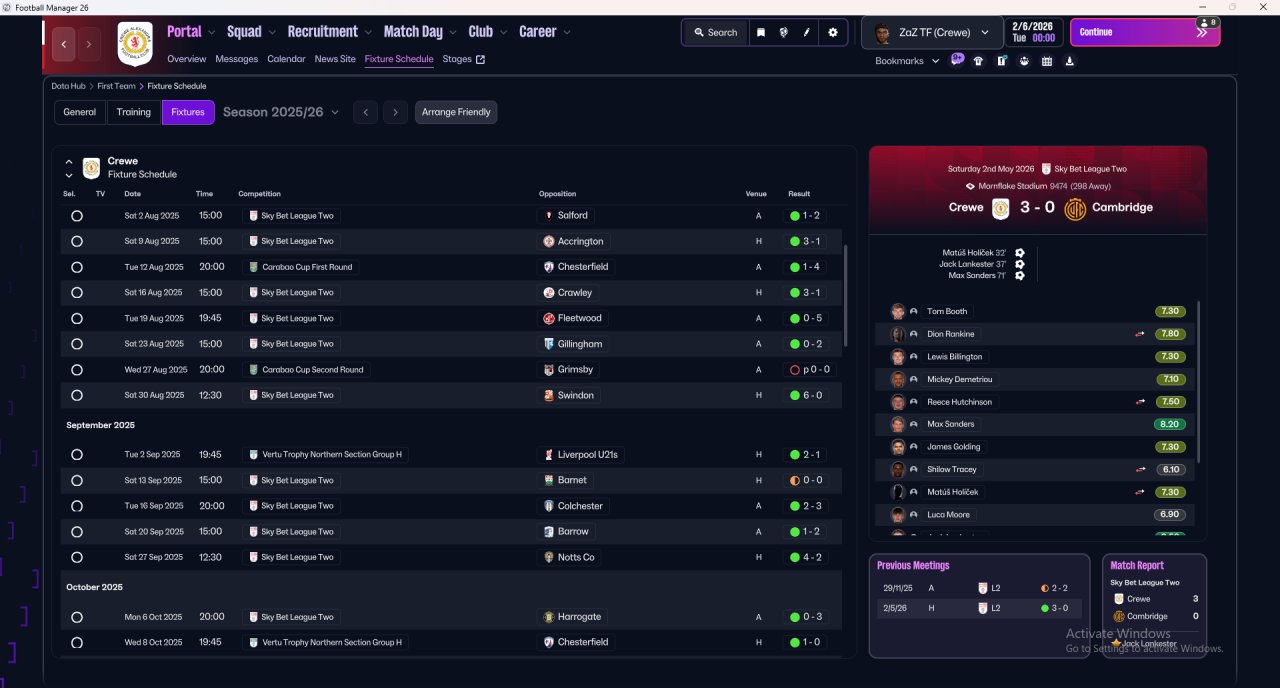This screenshot has height=688, width=1280.
Task: Go to the previous season with the arrow
Action: tap(366, 112)
